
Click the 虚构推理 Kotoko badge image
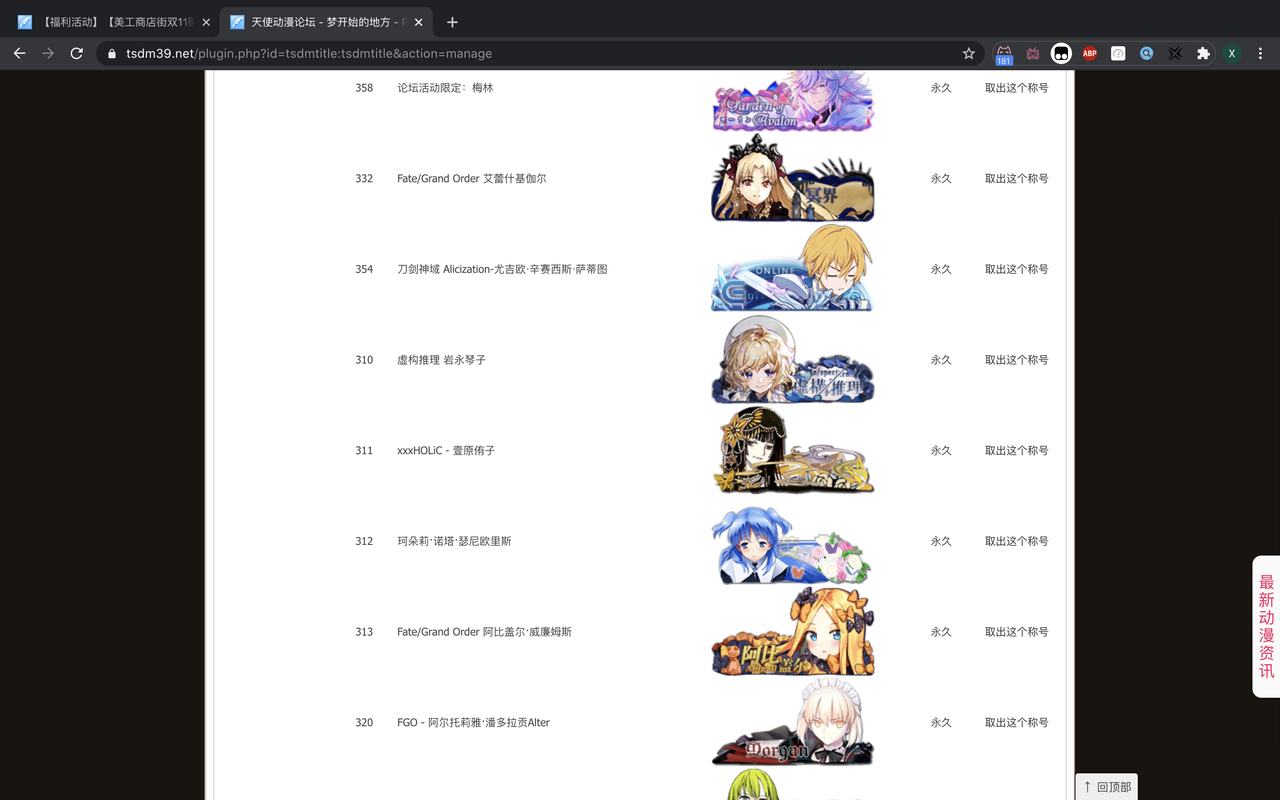(793, 360)
